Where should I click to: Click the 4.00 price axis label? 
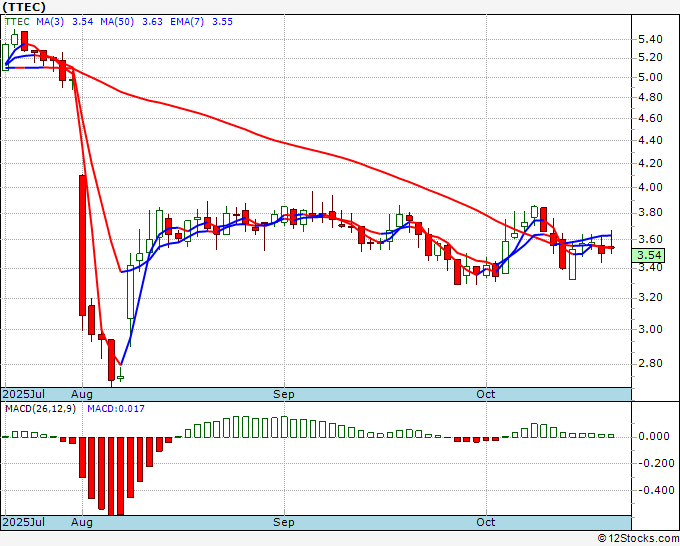pos(650,188)
